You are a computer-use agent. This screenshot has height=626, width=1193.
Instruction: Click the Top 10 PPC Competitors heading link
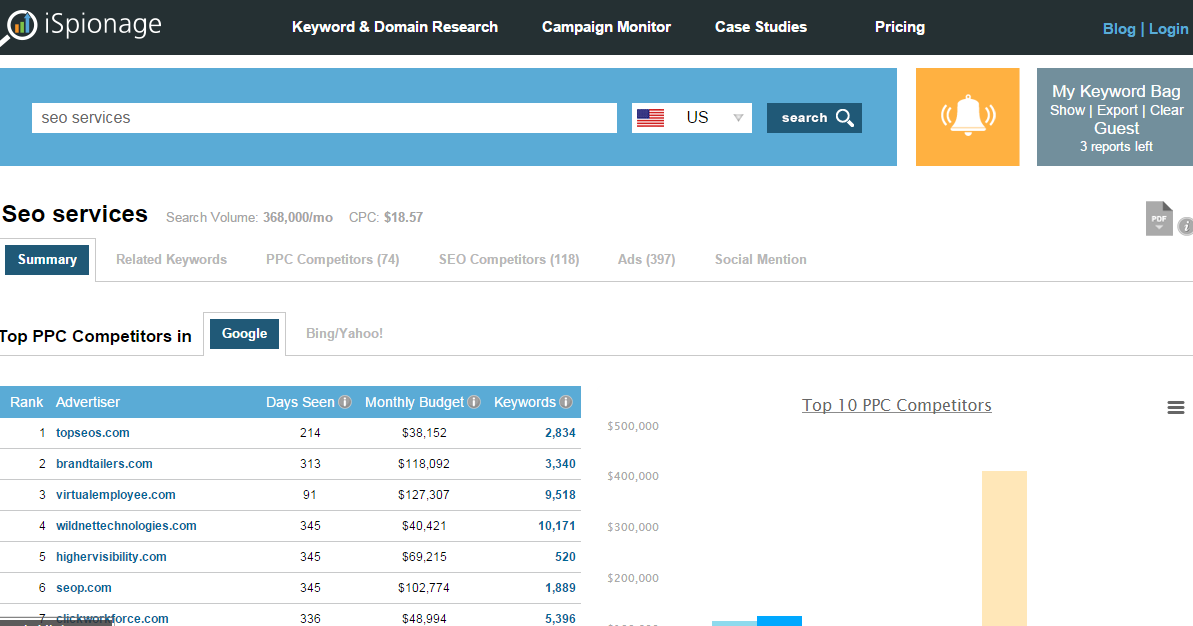pyautogui.click(x=896, y=405)
